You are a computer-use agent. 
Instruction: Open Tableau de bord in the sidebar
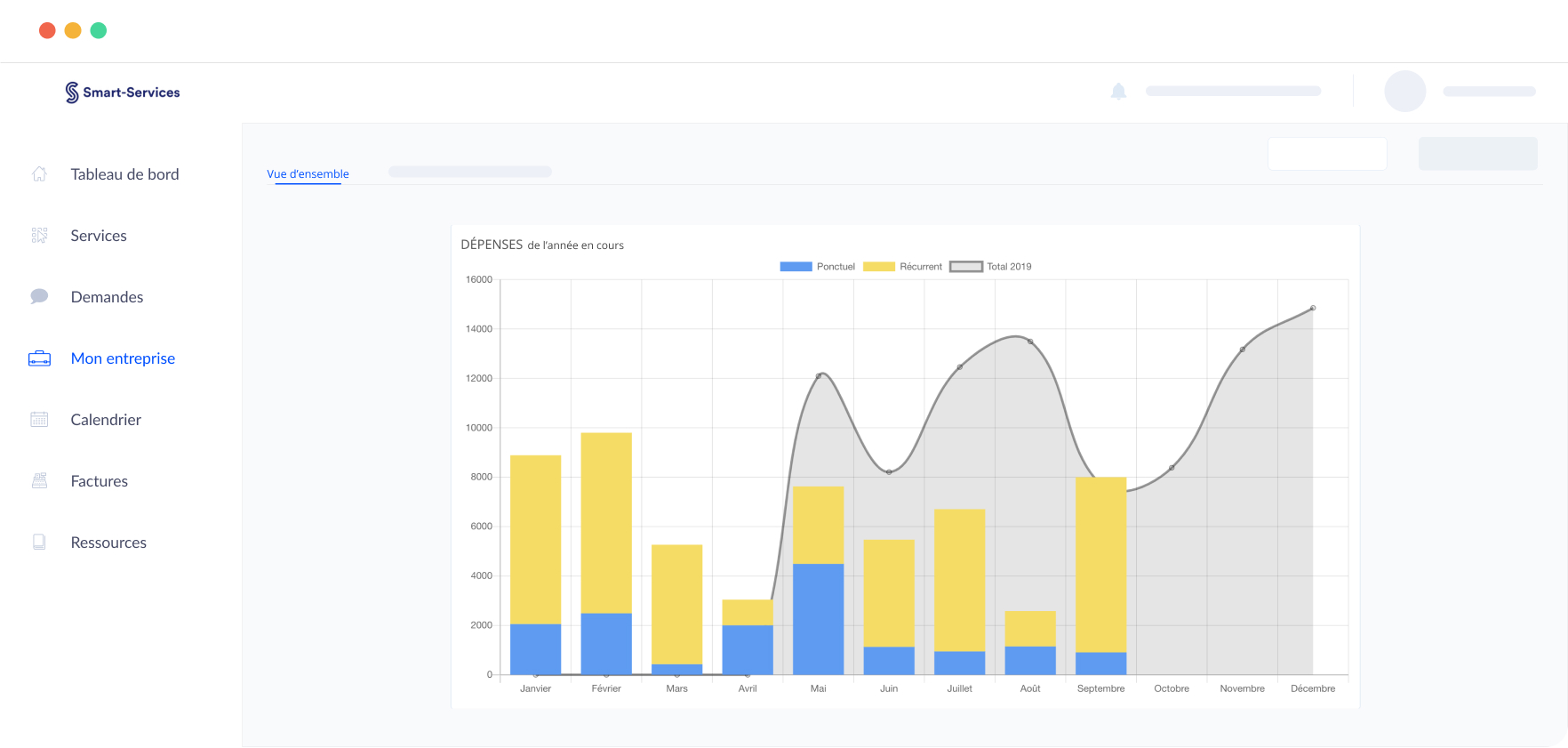click(124, 174)
